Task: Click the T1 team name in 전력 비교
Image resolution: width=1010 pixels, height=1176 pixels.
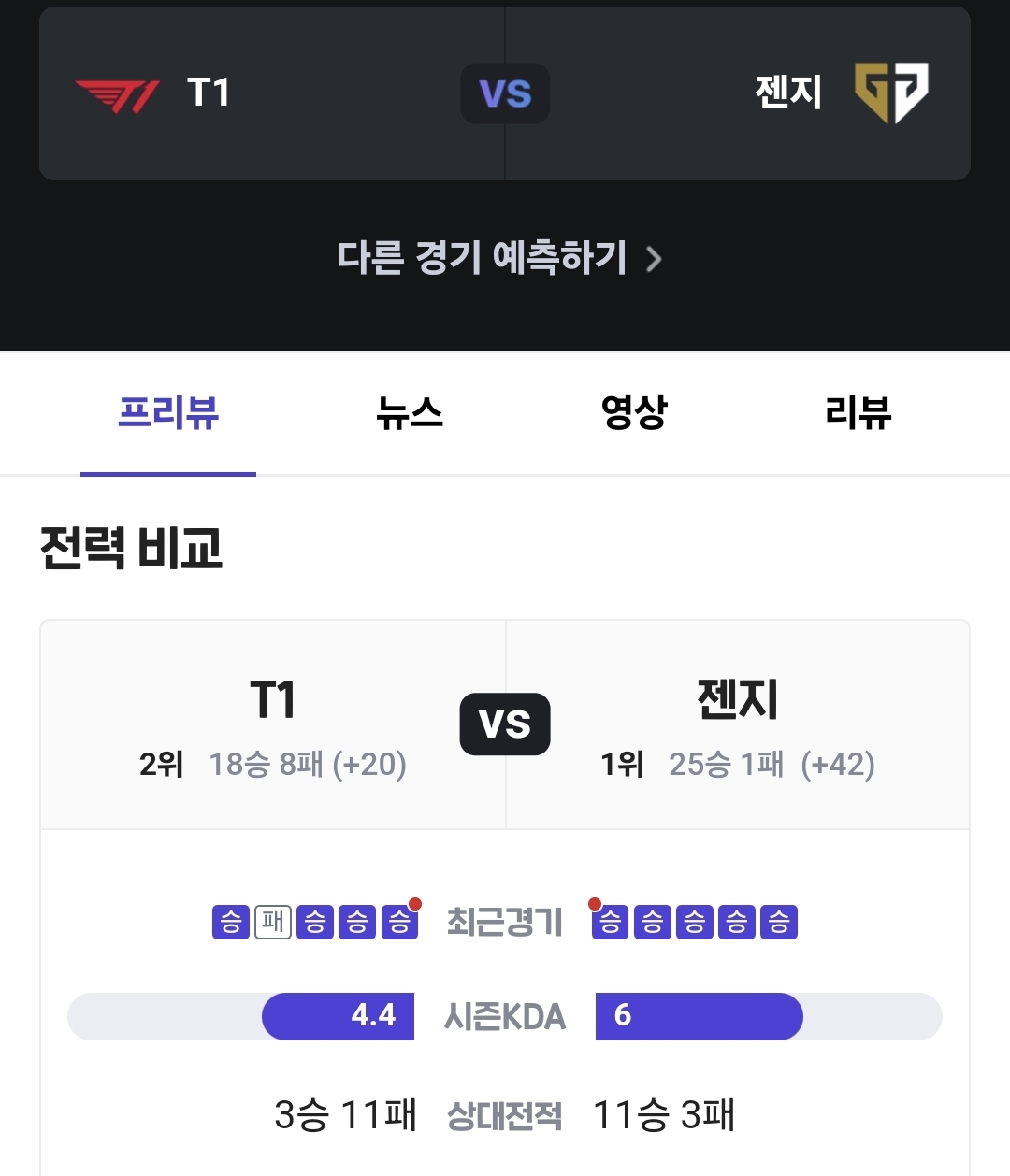Action: [x=273, y=699]
